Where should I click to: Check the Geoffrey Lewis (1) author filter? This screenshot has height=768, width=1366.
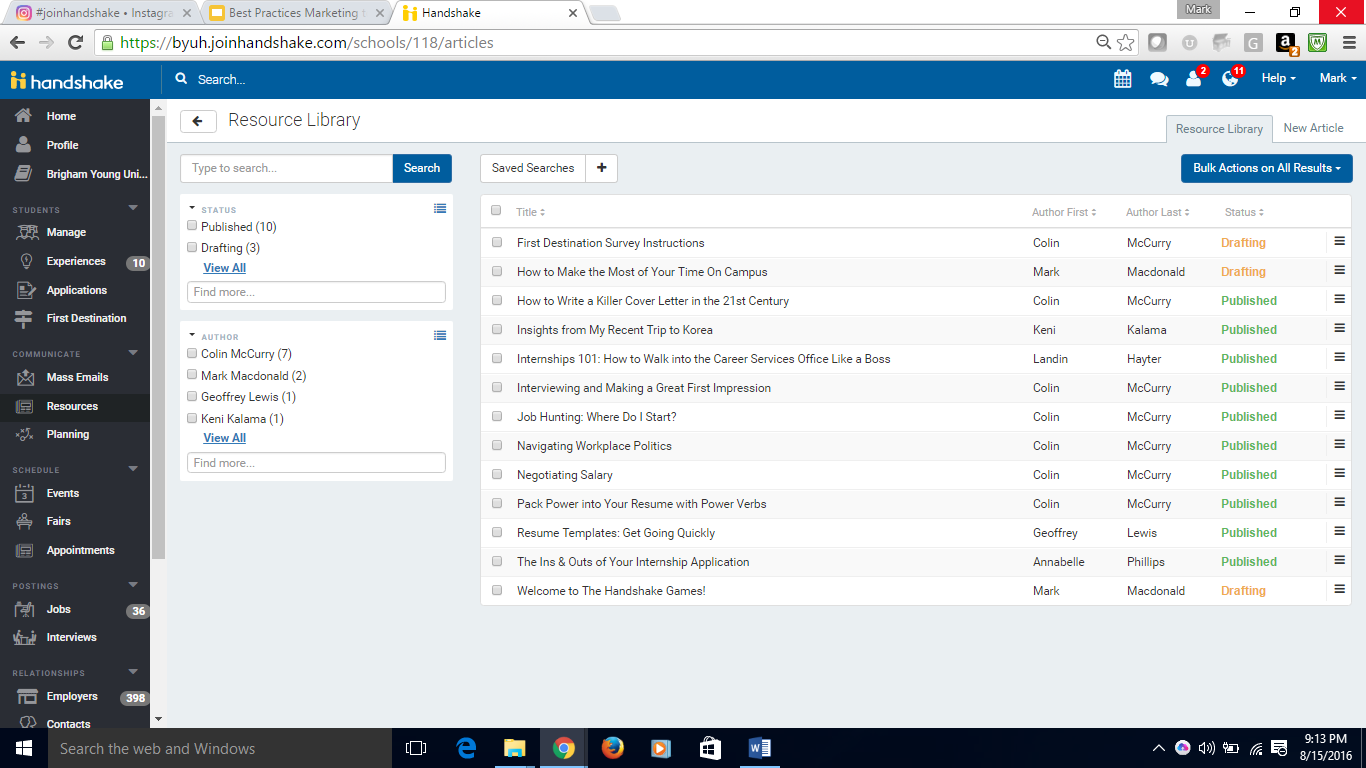(x=192, y=396)
